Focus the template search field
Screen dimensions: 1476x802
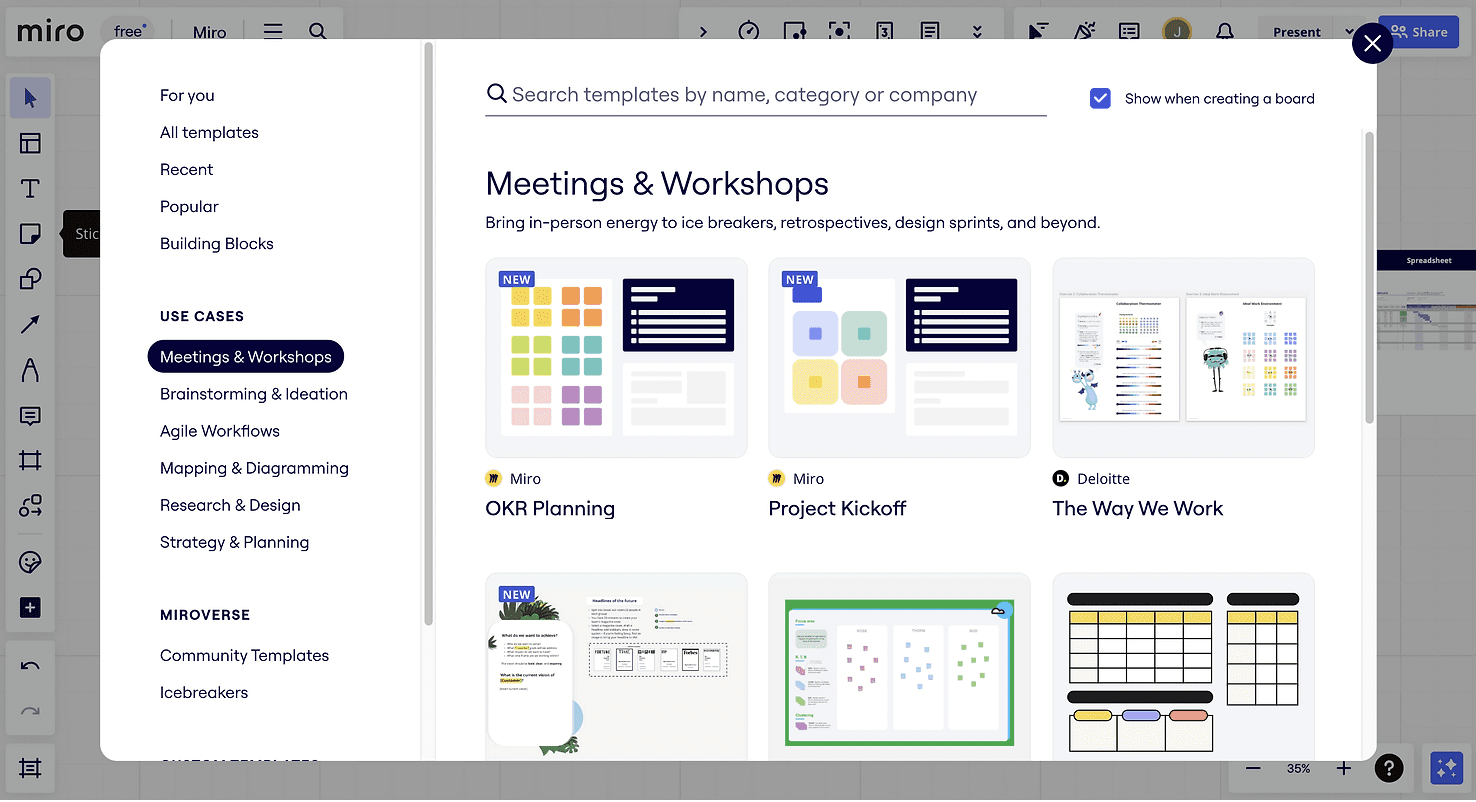766,95
